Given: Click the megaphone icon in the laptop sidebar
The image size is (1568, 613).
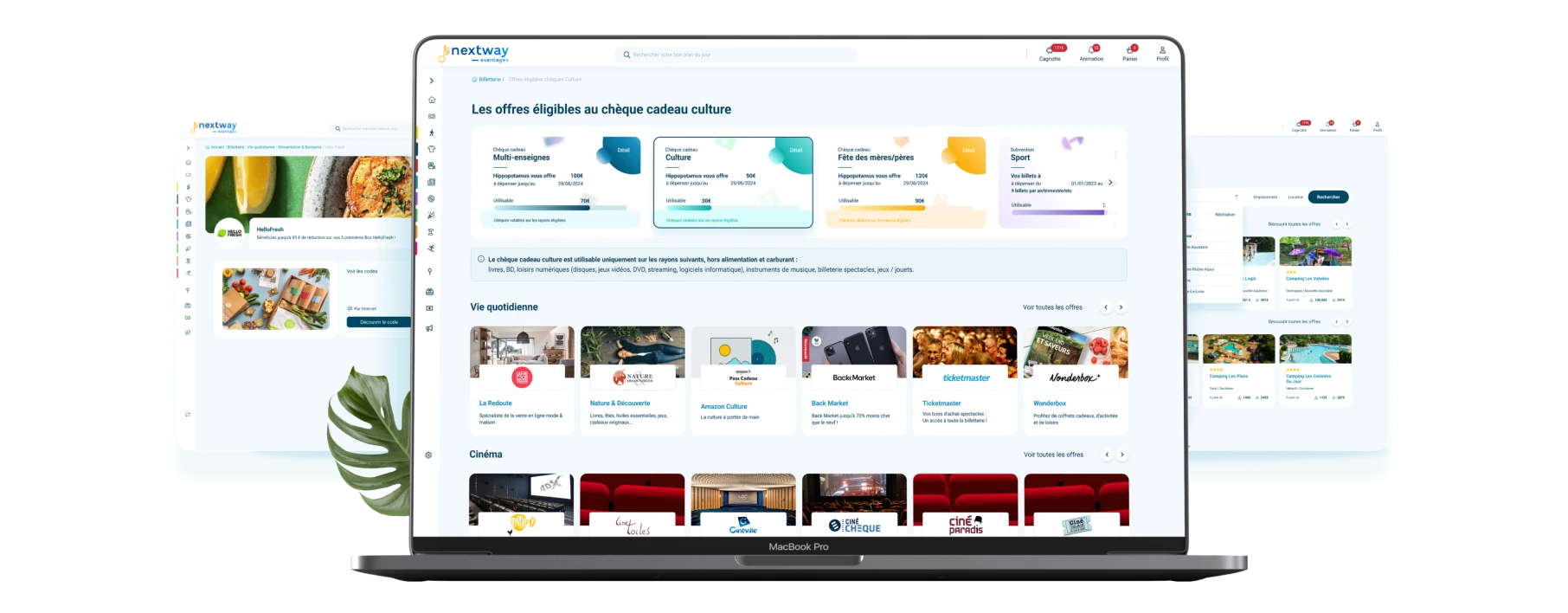Looking at the screenshot, I should pyautogui.click(x=429, y=328).
